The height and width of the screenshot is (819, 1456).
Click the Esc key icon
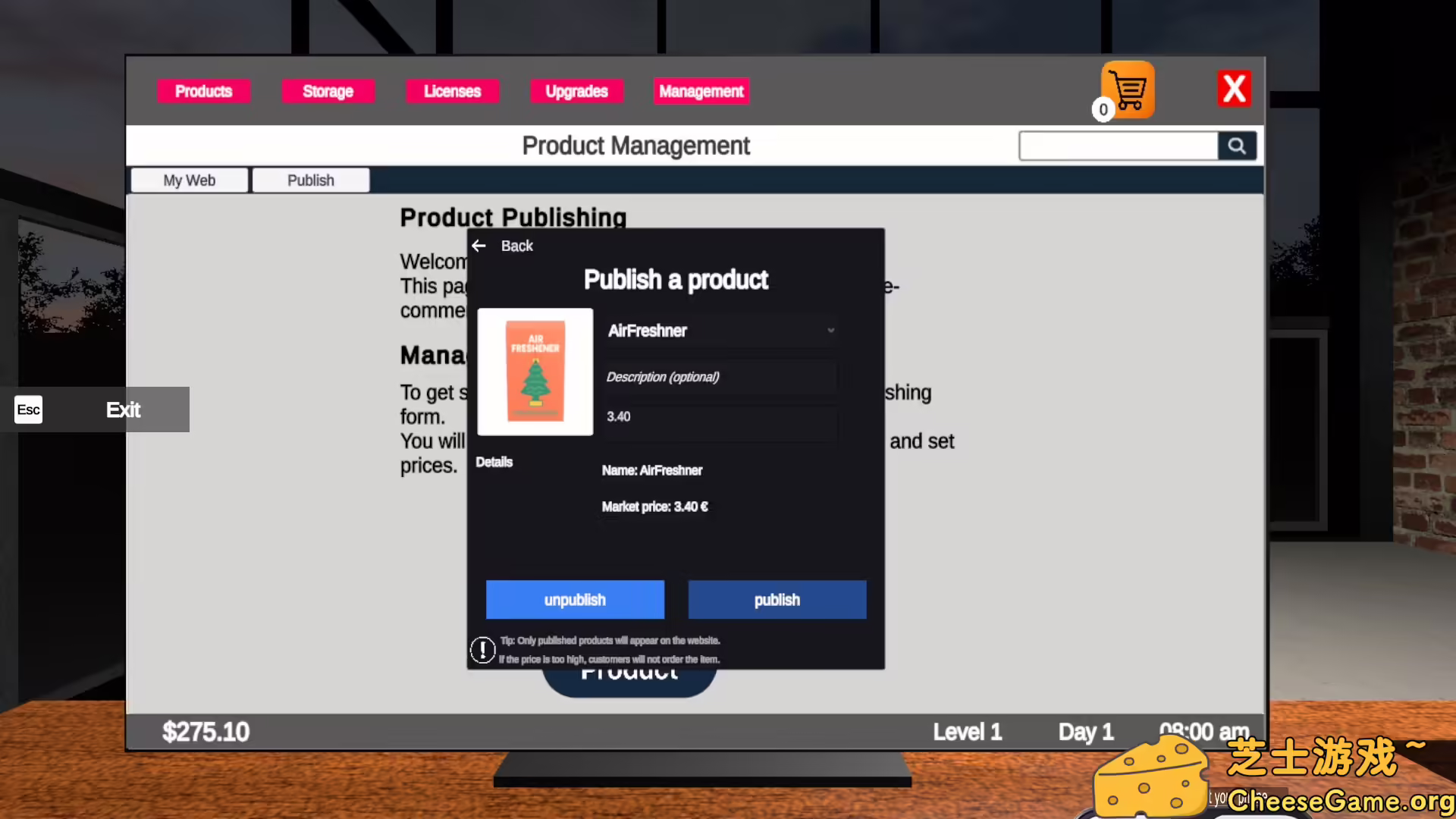click(29, 409)
